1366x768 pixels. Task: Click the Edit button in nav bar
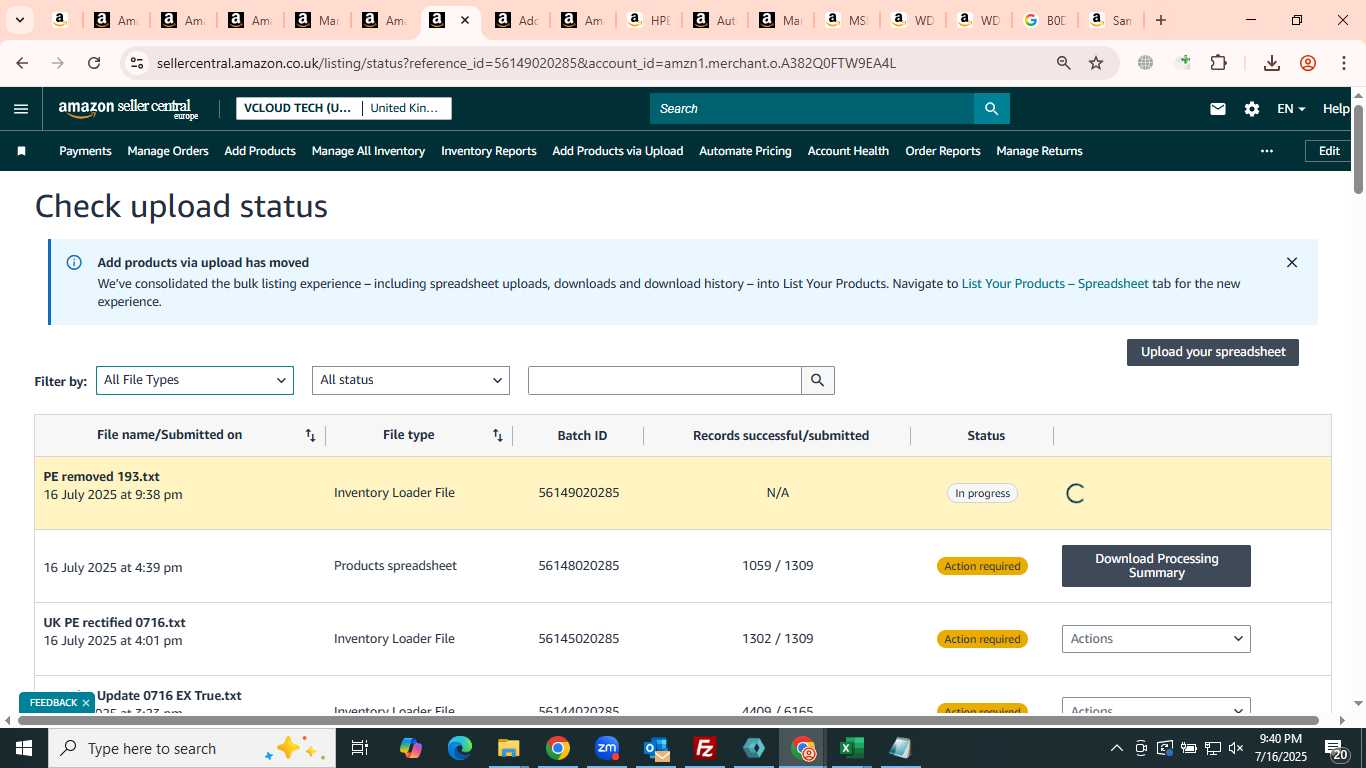pyautogui.click(x=1329, y=151)
